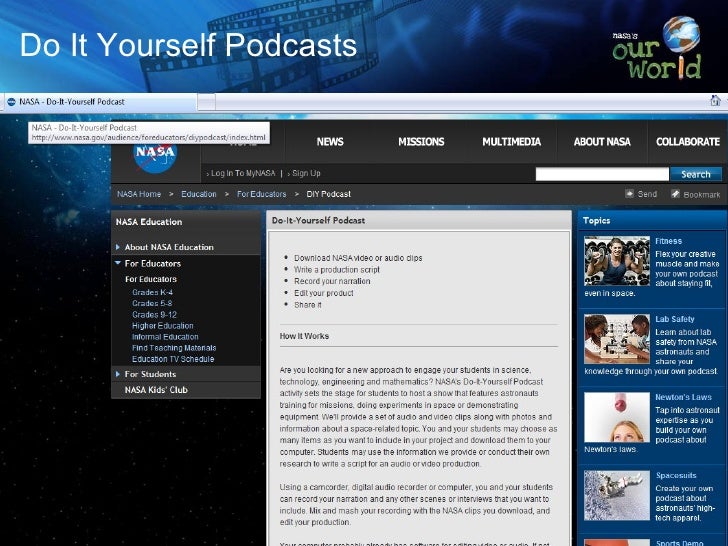728x546 pixels.
Task: Open the Lab Safety title link
Action: (675, 319)
